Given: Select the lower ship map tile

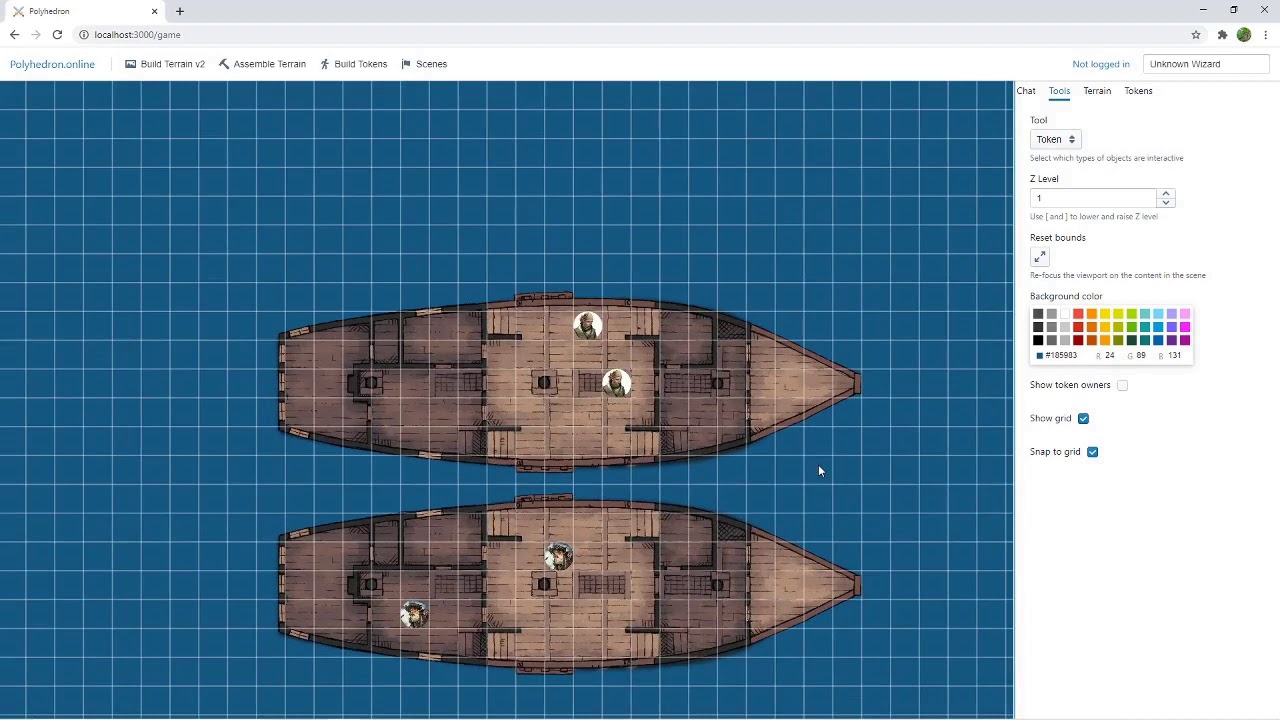Looking at the screenshot, I should click(x=569, y=584).
